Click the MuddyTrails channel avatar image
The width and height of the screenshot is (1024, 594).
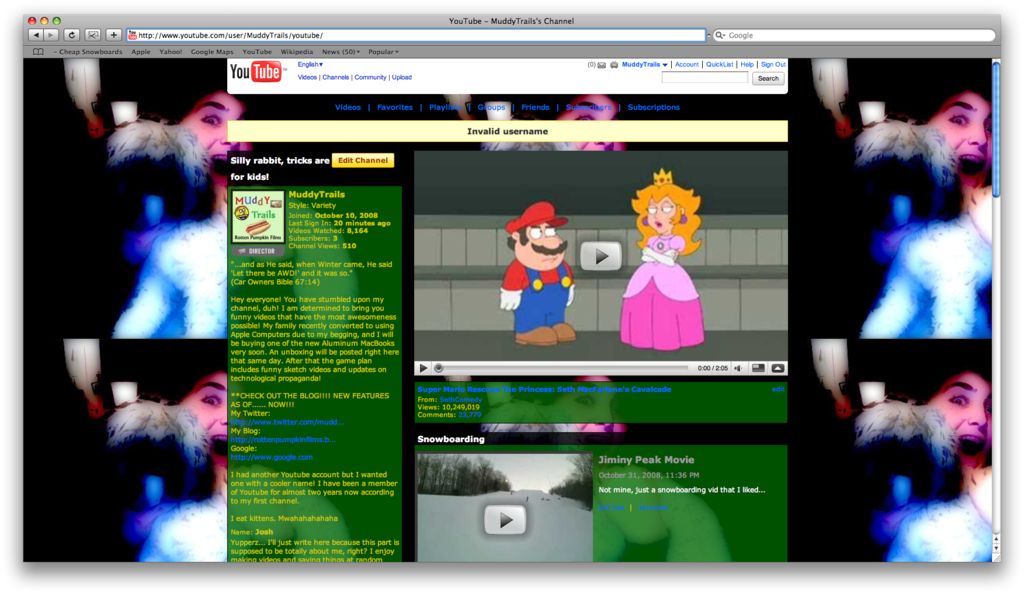(x=259, y=217)
